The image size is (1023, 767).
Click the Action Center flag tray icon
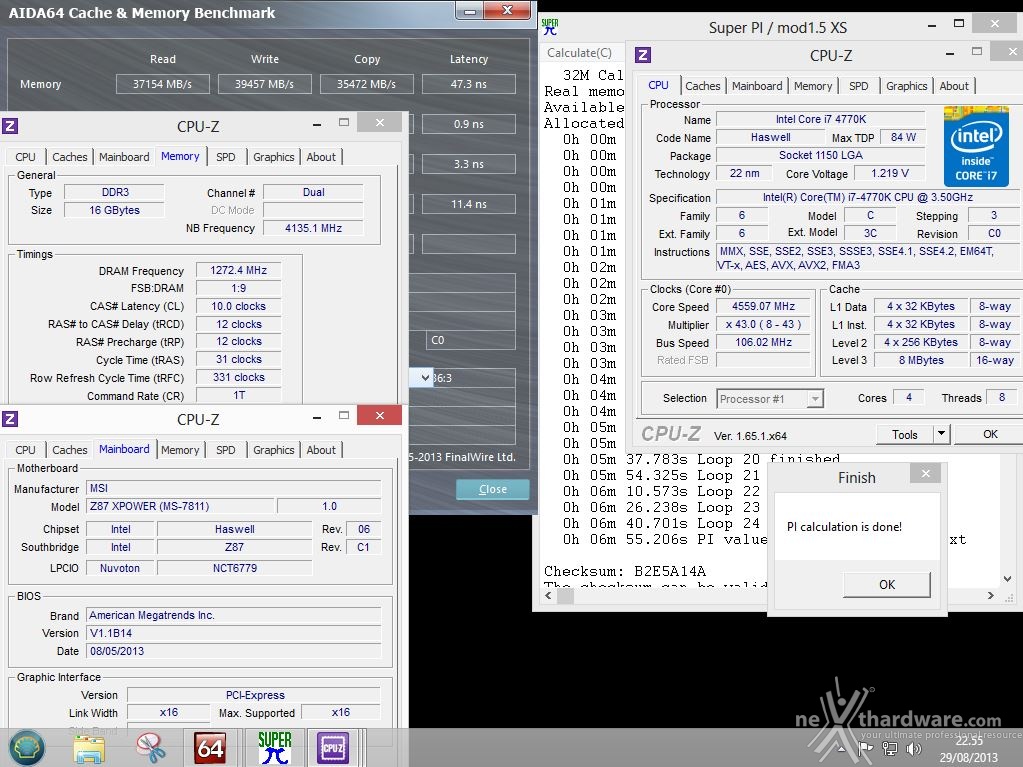(x=866, y=749)
